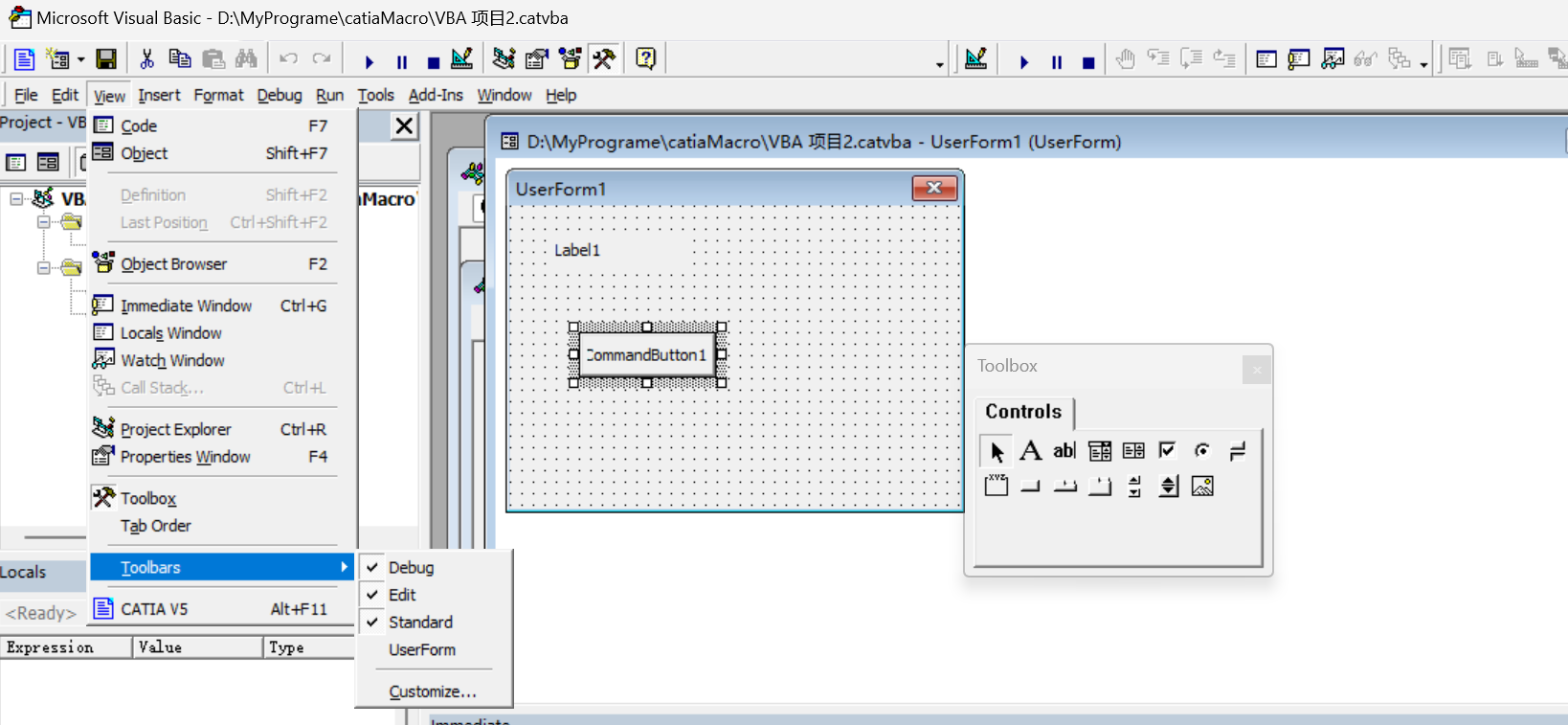Select the SpinButton control in Toolbox
Viewport: 1568px width, 725px height.
tap(1169, 486)
